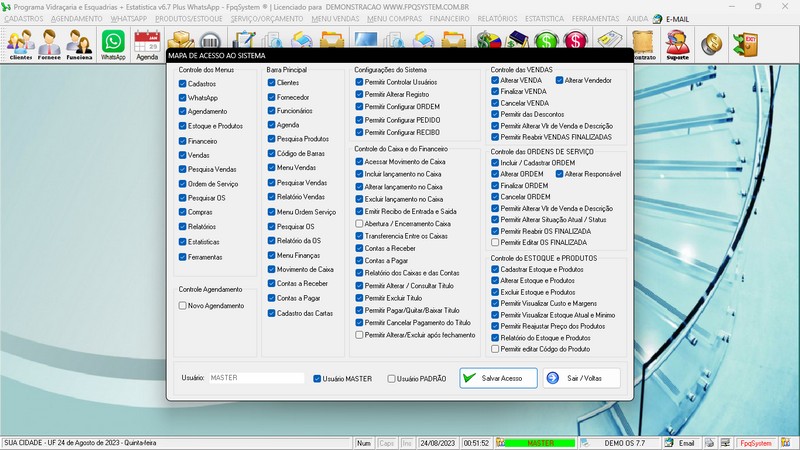This screenshot has width=800, height=450.
Task: Click the blue monitor toolbar icon
Action: [366, 40]
